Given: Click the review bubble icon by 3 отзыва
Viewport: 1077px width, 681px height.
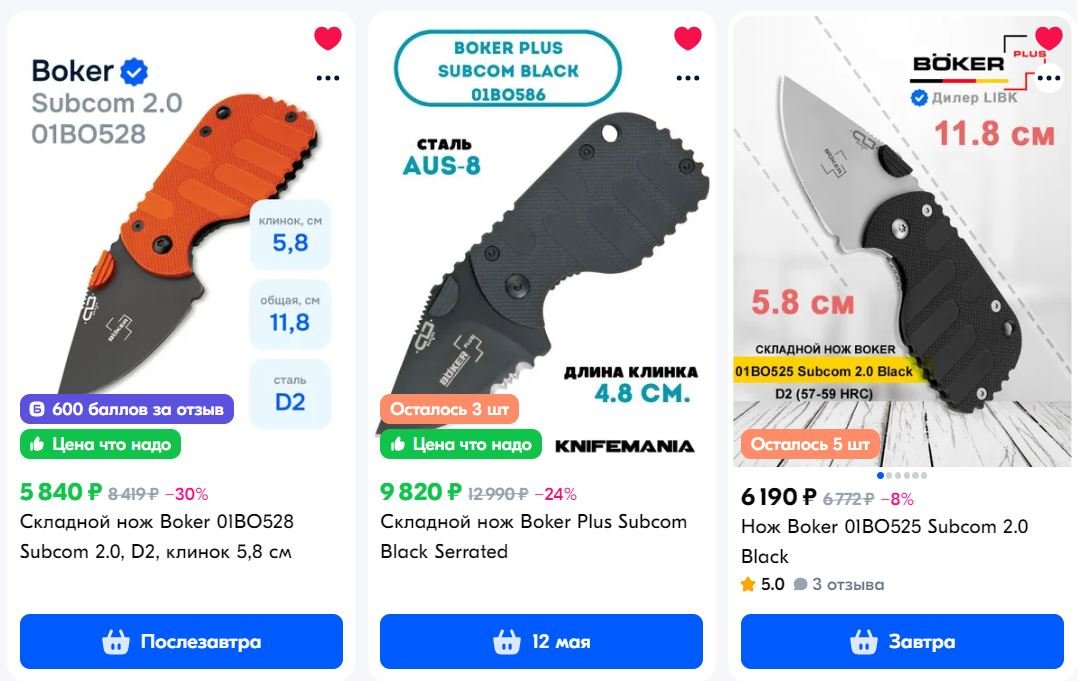Looking at the screenshot, I should tap(800, 585).
